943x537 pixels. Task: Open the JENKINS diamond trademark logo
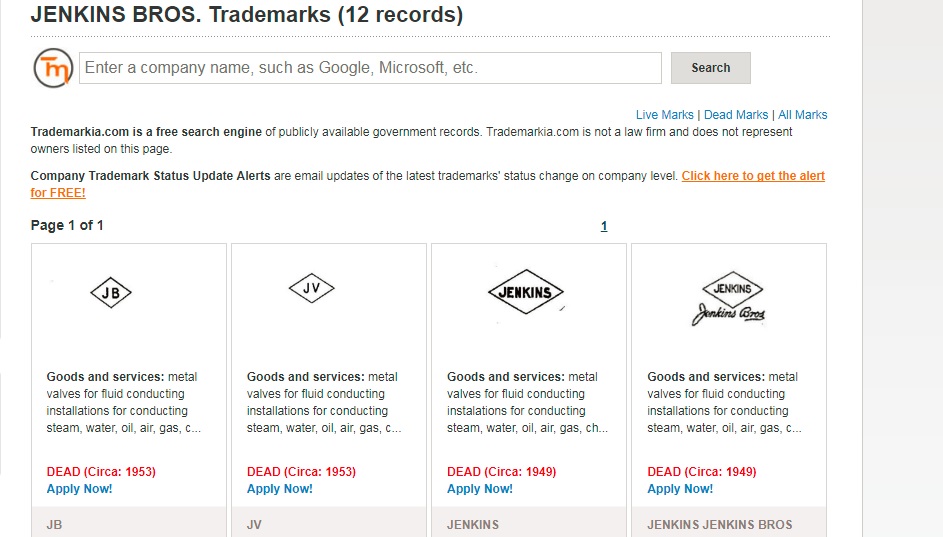526,292
